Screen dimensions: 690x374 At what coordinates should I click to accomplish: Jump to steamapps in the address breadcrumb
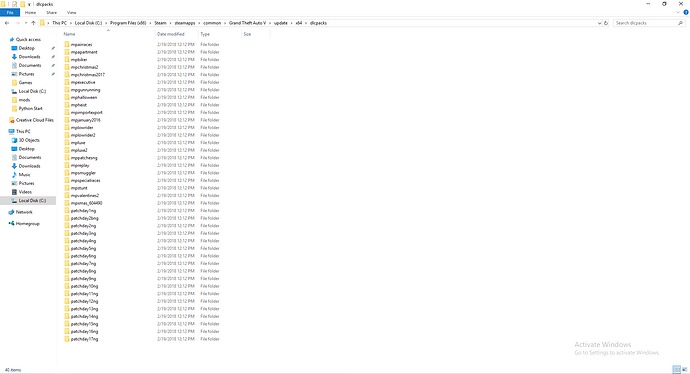185,23
